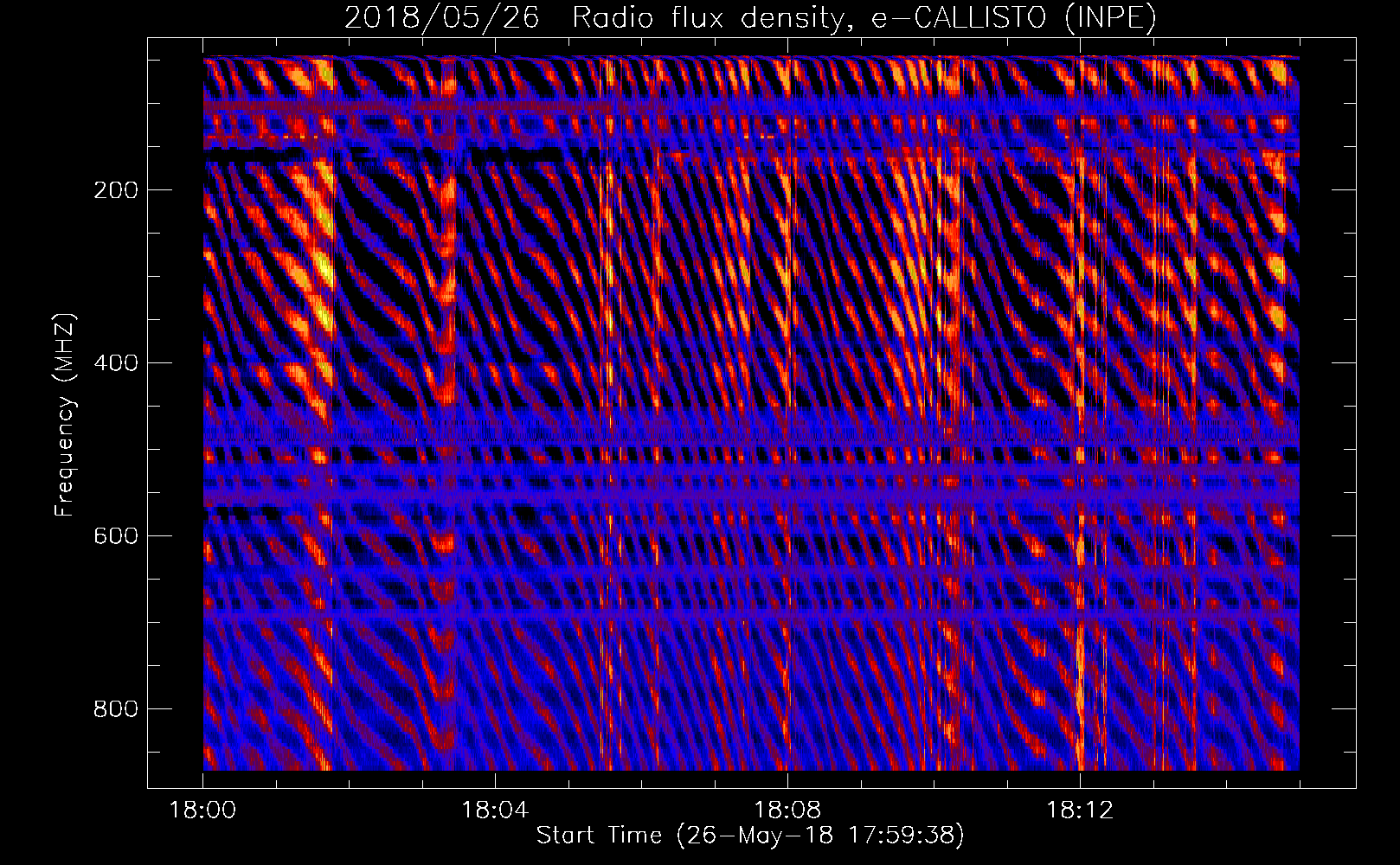Click the 800 frequency tick label

tap(116, 709)
